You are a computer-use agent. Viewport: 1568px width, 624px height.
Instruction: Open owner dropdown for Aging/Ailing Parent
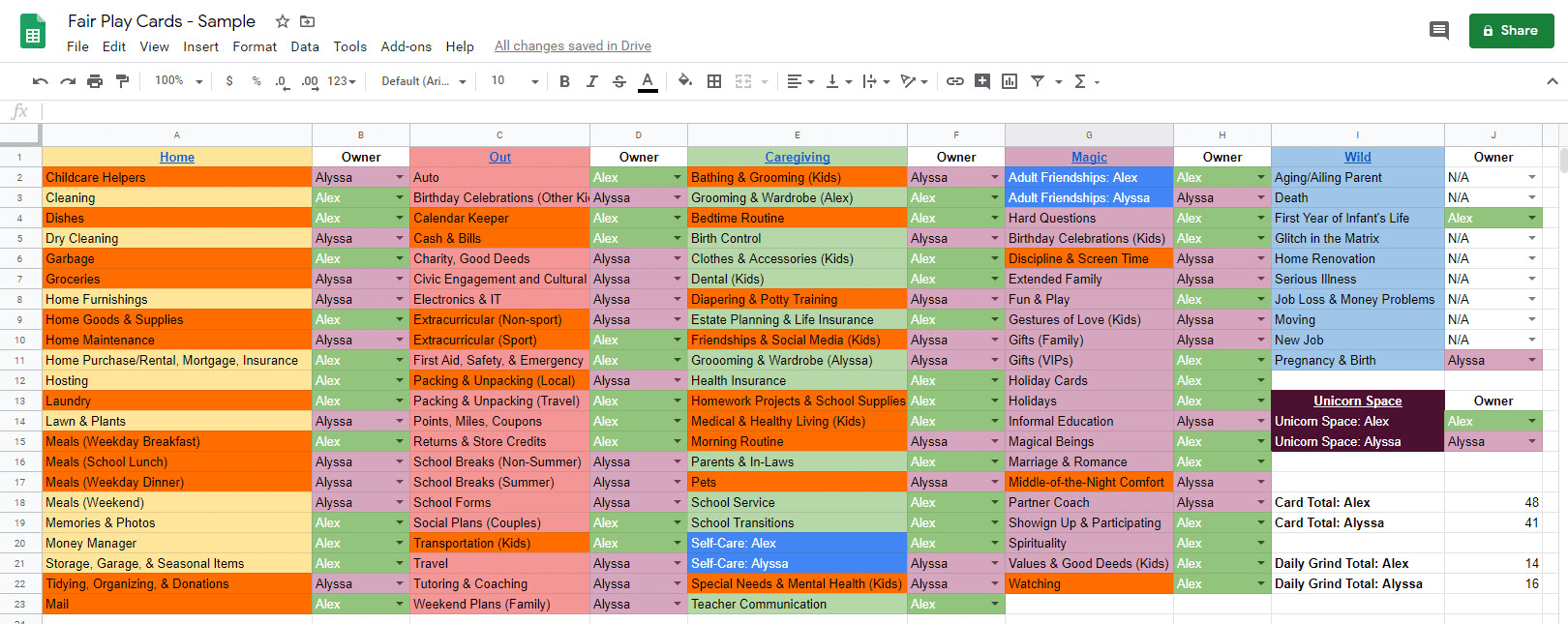point(1532,178)
